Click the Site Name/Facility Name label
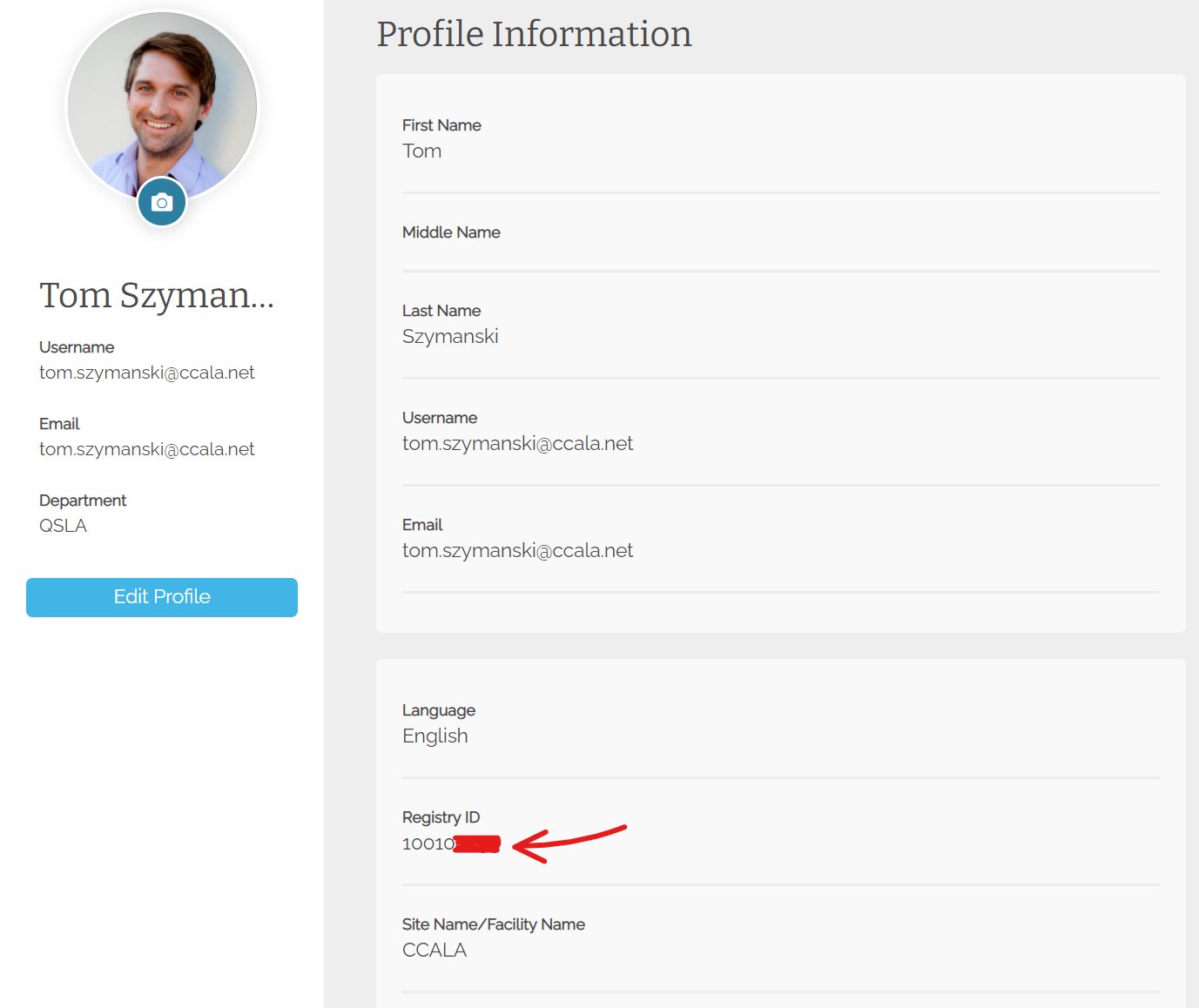Image resolution: width=1199 pixels, height=1008 pixels. 493,924
